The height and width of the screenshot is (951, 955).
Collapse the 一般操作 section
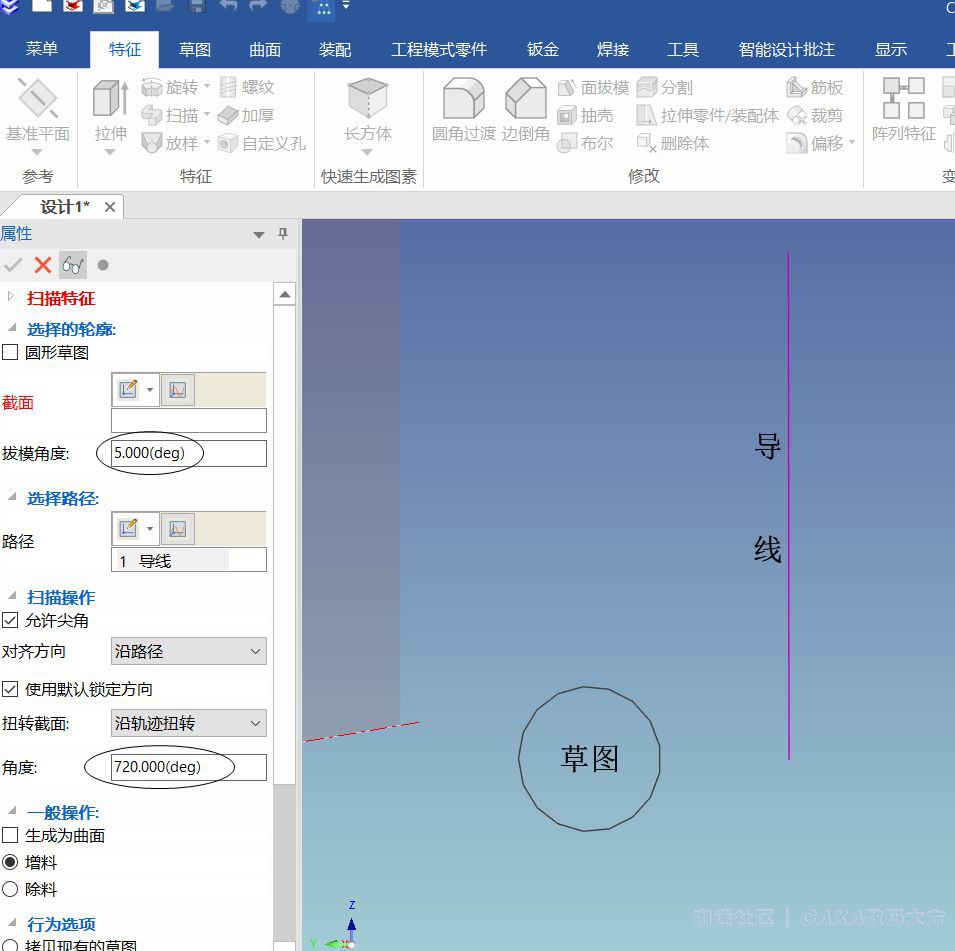12,810
